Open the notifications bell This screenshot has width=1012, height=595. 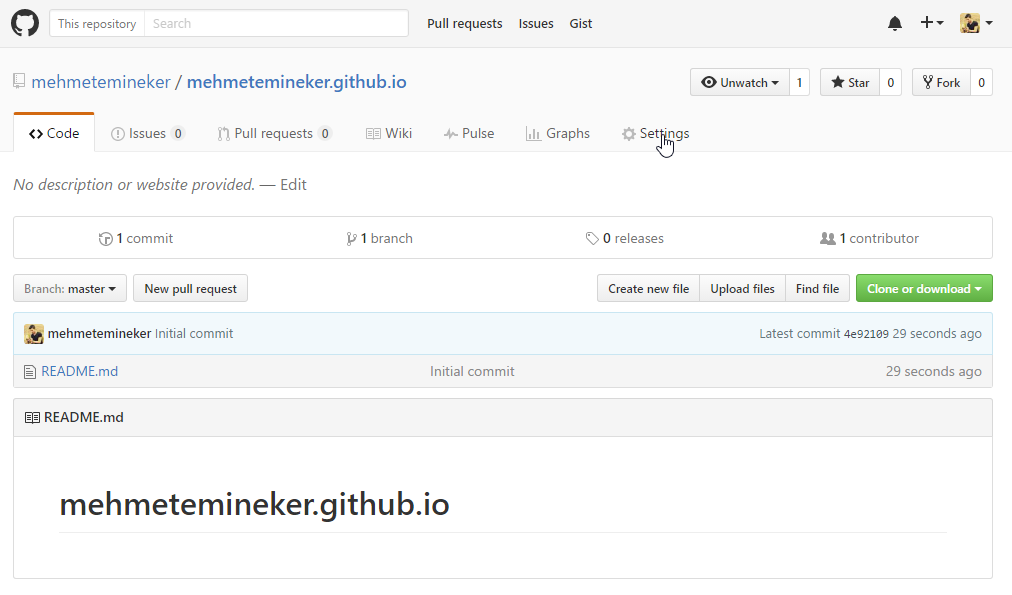[895, 23]
